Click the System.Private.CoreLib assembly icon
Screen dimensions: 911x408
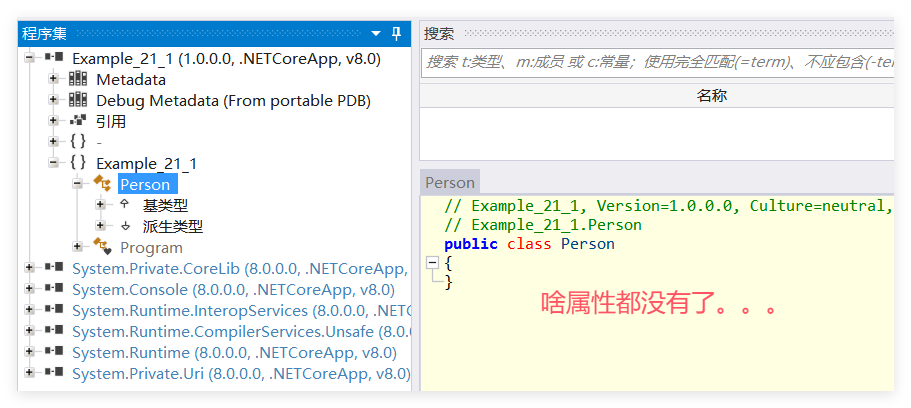[54, 267]
